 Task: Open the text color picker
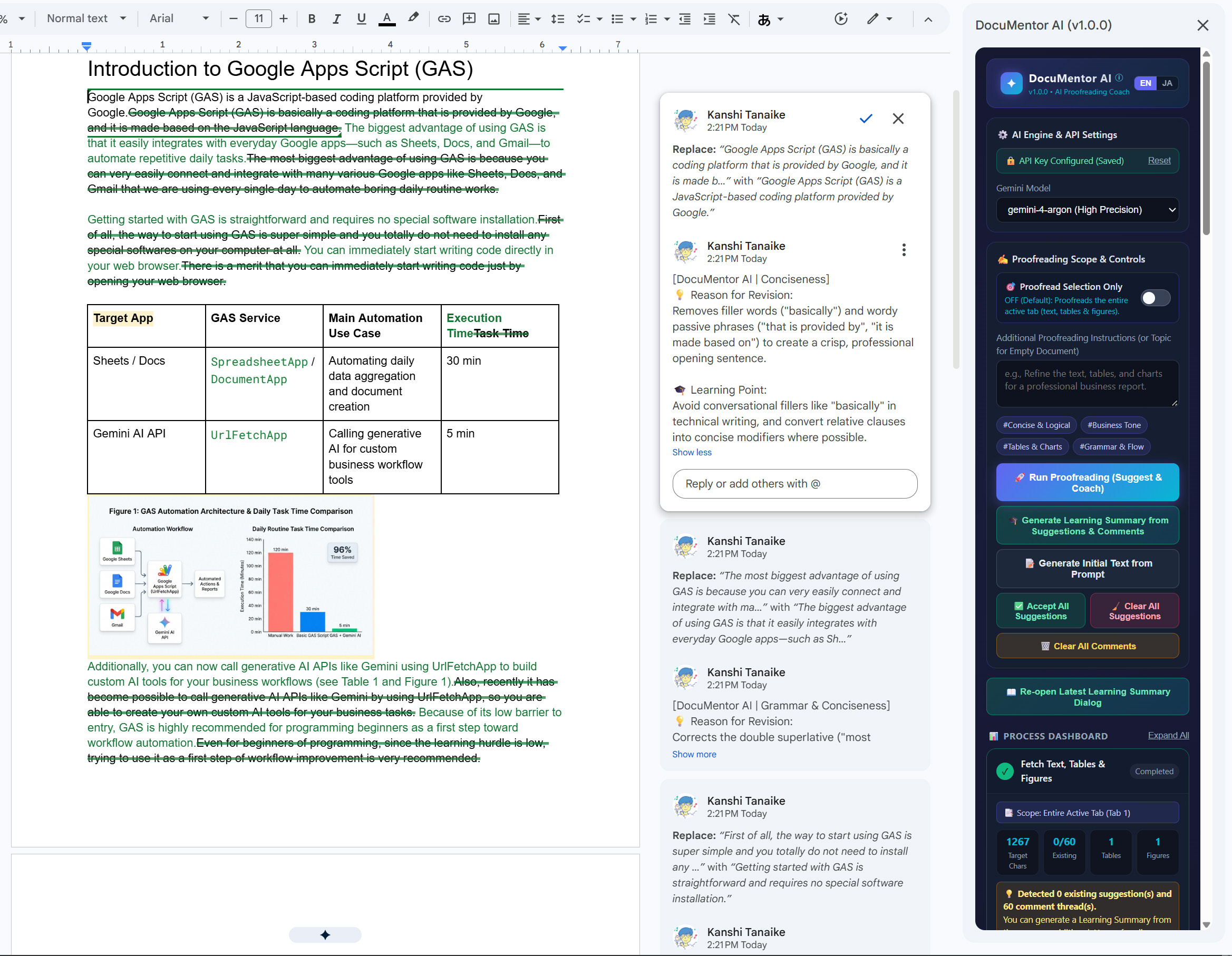(386, 18)
